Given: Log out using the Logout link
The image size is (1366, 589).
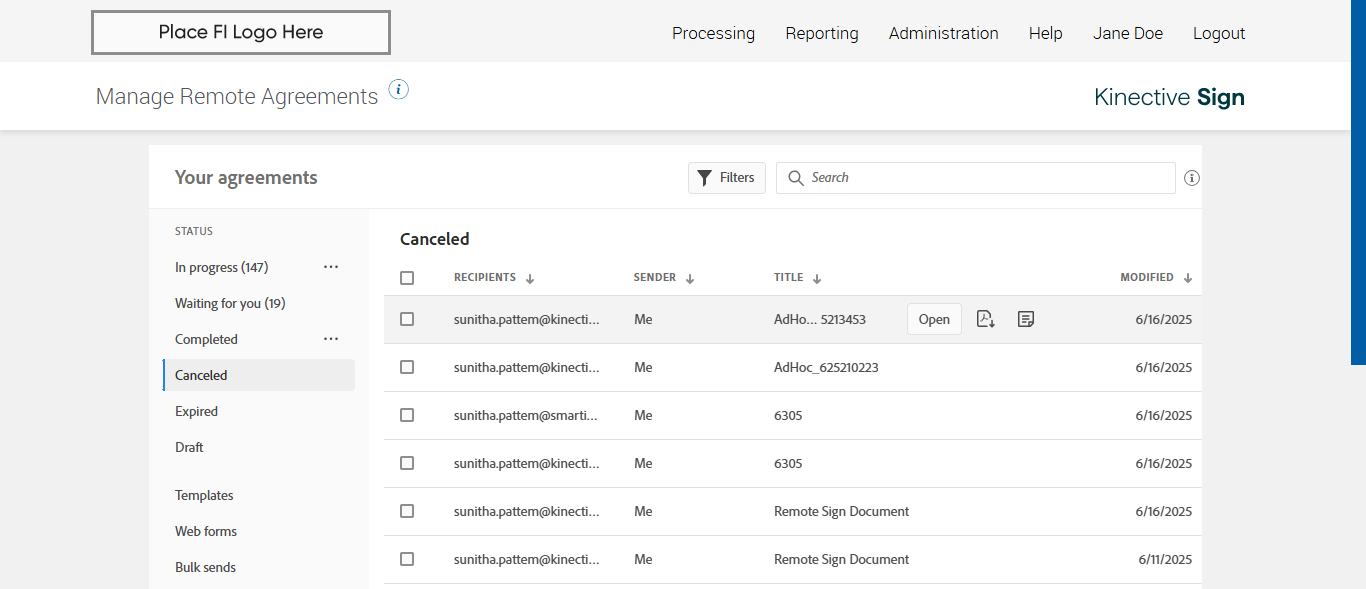Looking at the screenshot, I should tap(1219, 33).
